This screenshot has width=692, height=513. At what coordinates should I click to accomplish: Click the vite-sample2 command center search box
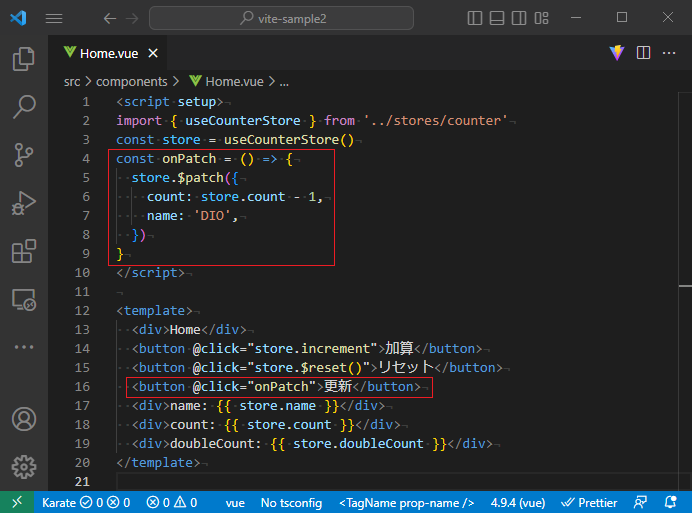(282, 18)
